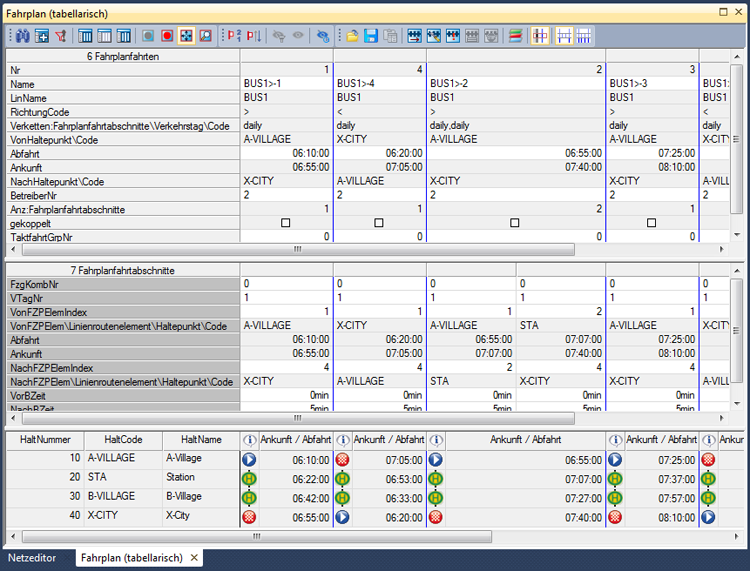750x571 pixels.
Task: Click the blue floppy disk save icon
Action: 371,35
